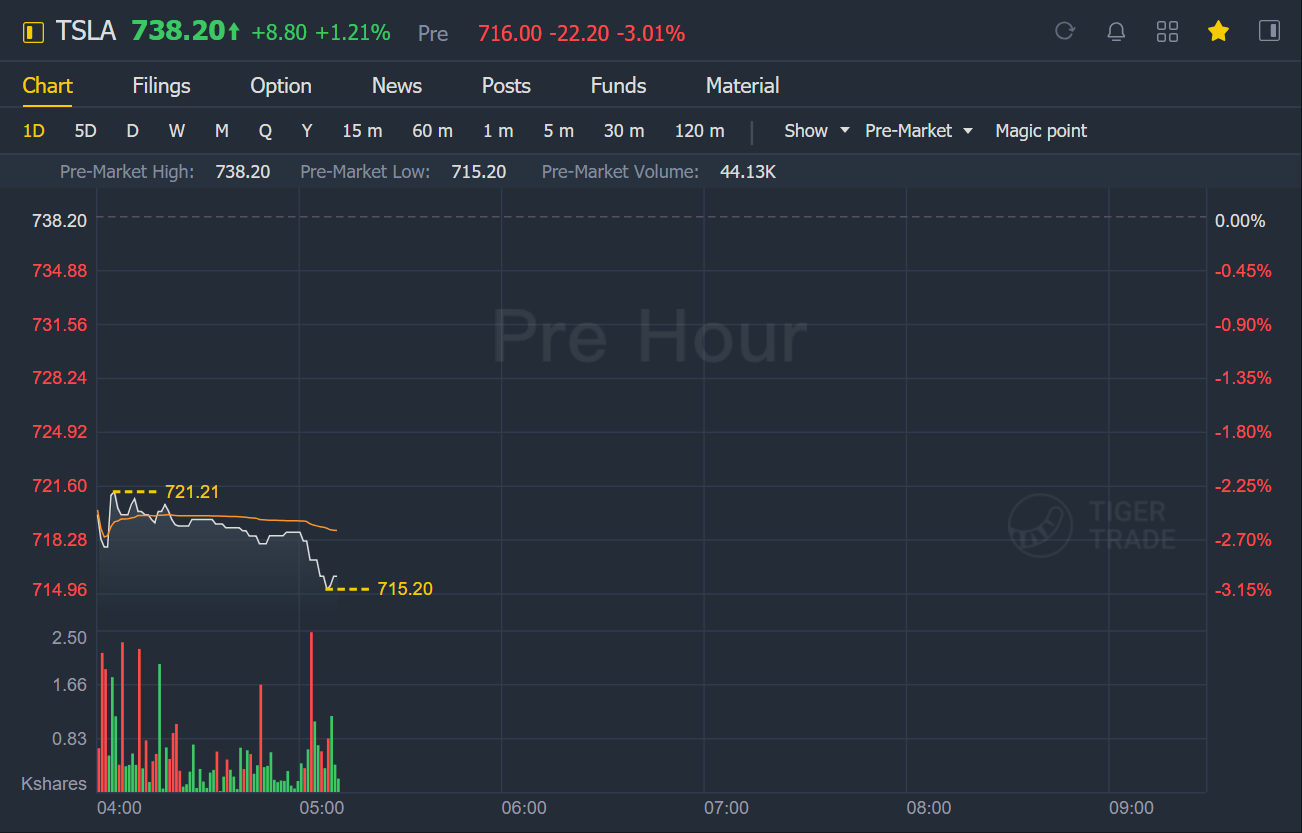
Task: Open the News tab
Action: (397, 86)
